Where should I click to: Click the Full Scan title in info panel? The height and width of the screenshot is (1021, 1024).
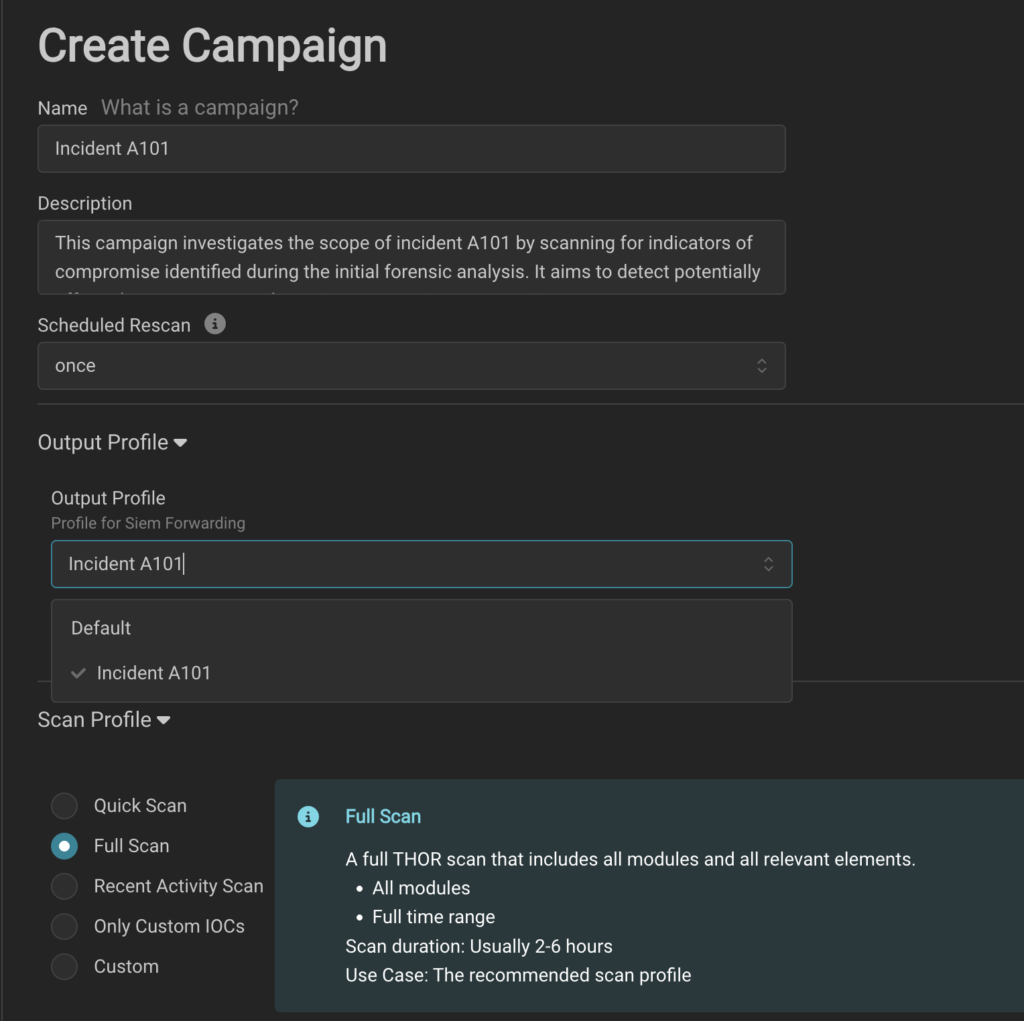383,816
